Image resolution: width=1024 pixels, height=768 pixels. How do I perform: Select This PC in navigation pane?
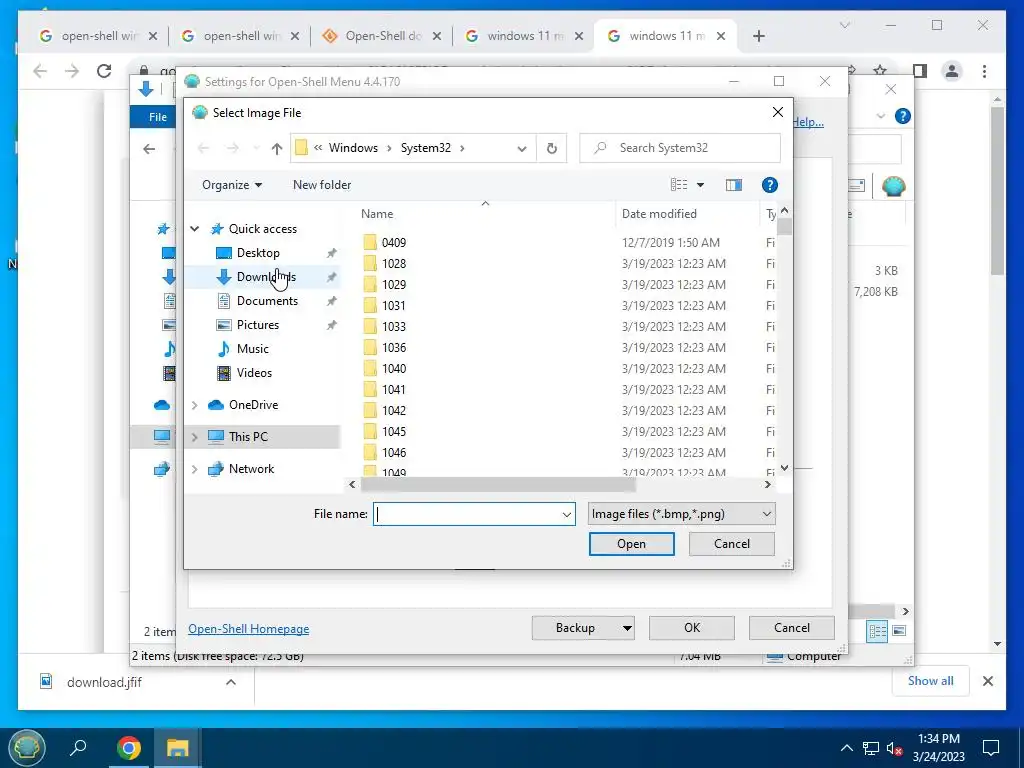(x=248, y=437)
